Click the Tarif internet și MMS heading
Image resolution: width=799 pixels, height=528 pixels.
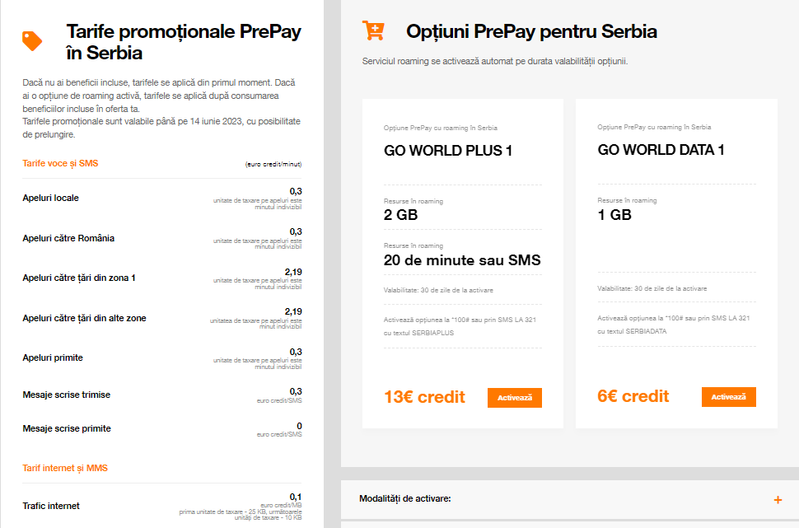tap(67, 467)
